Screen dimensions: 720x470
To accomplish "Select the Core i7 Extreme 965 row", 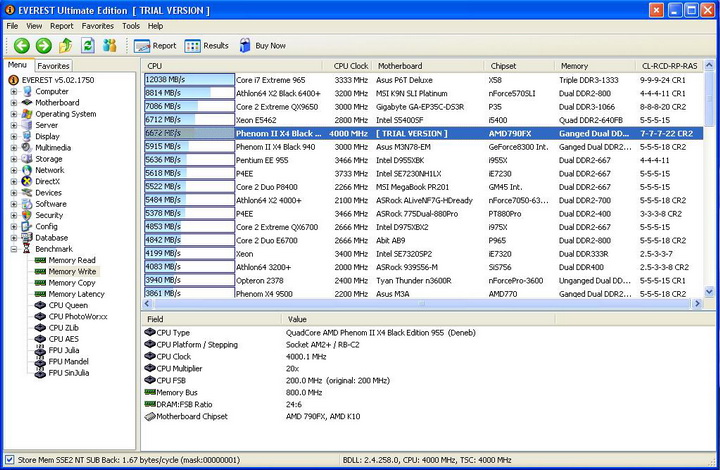I will coord(422,80).
